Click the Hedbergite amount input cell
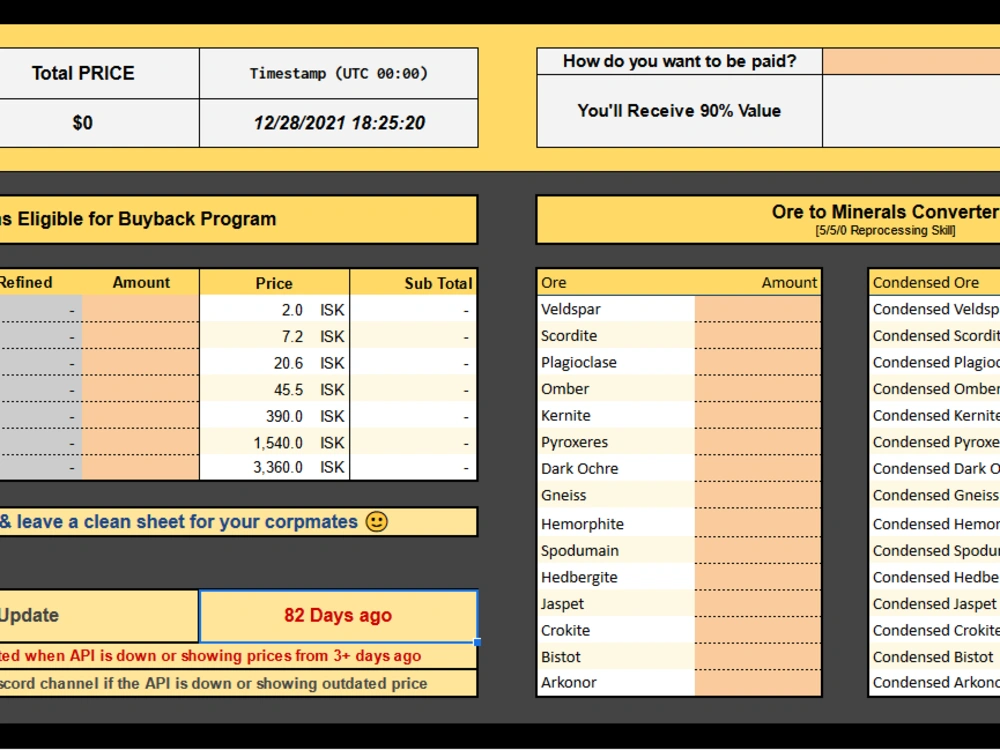The width and height of the screenshot is (1000, 750). (x=758, y=577)
